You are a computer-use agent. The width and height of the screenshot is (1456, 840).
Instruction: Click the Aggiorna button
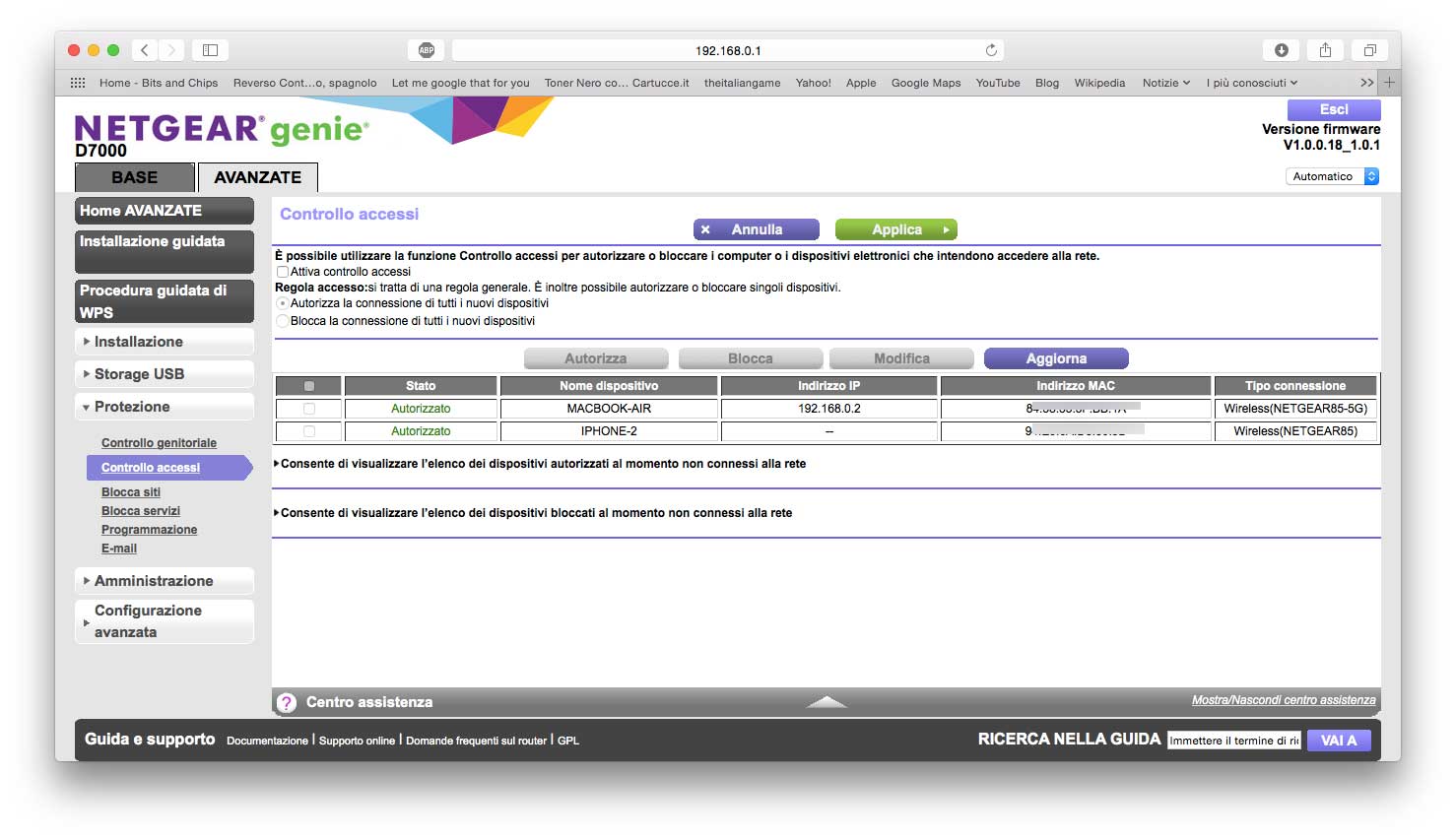[1056, 358]
